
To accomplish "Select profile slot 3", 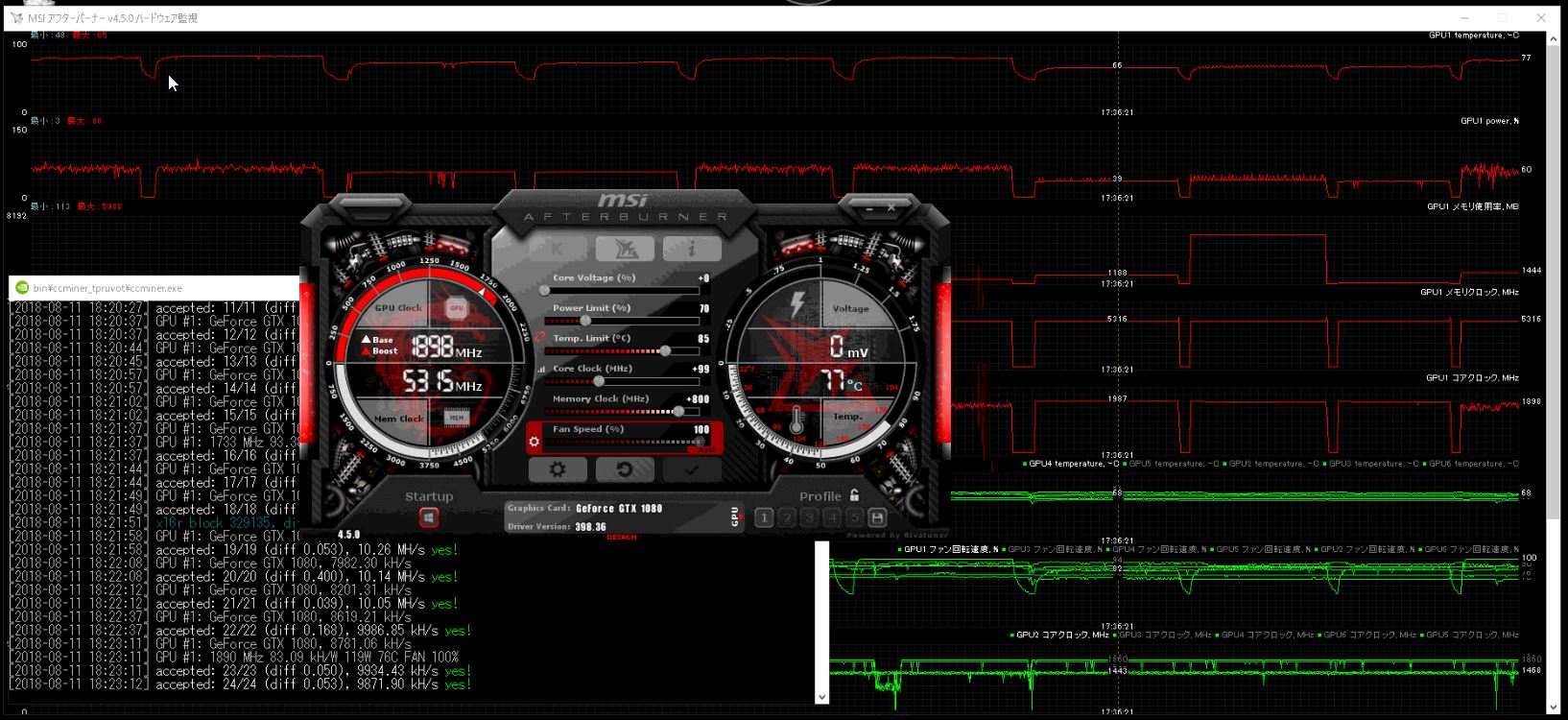I will point(809,517).
